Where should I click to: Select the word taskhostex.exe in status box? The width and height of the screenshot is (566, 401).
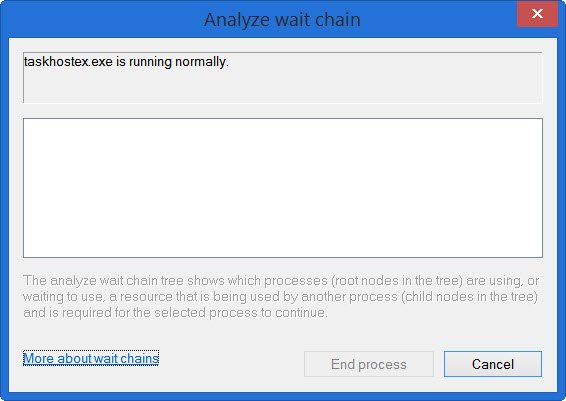[68, 62]
